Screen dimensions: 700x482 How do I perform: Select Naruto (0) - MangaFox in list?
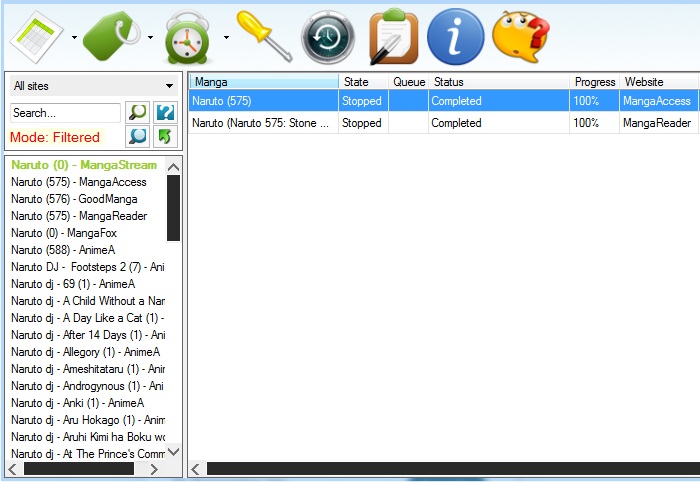point(64,233)
